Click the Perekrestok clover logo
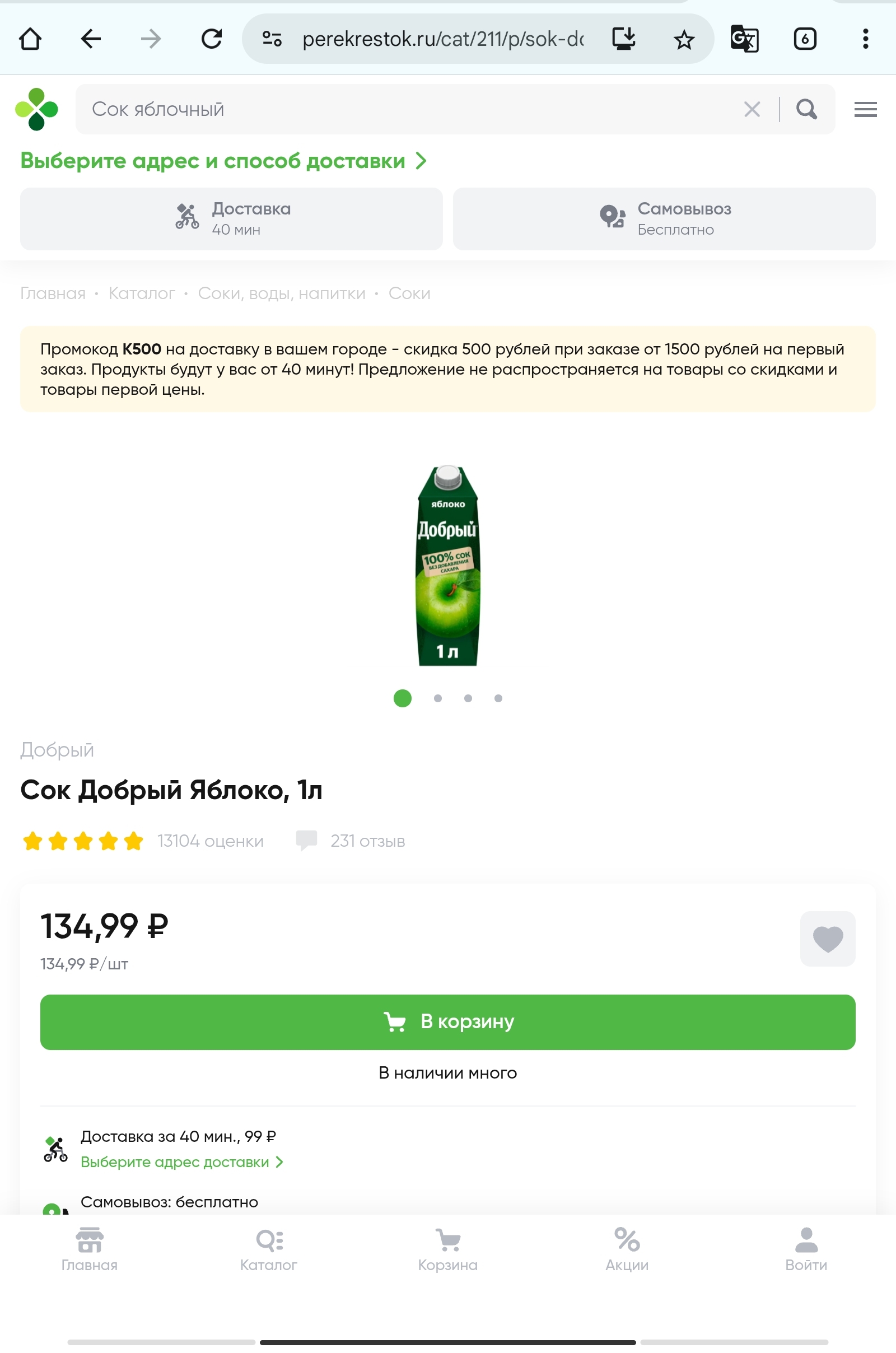Image resolution: width=896 pixels, height=1353 pixels. pos(36,109)
